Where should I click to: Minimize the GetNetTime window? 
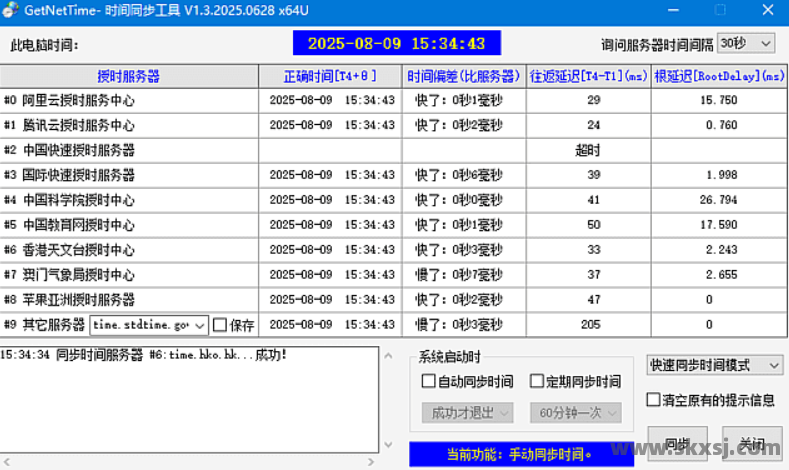(x=670, y=10)
